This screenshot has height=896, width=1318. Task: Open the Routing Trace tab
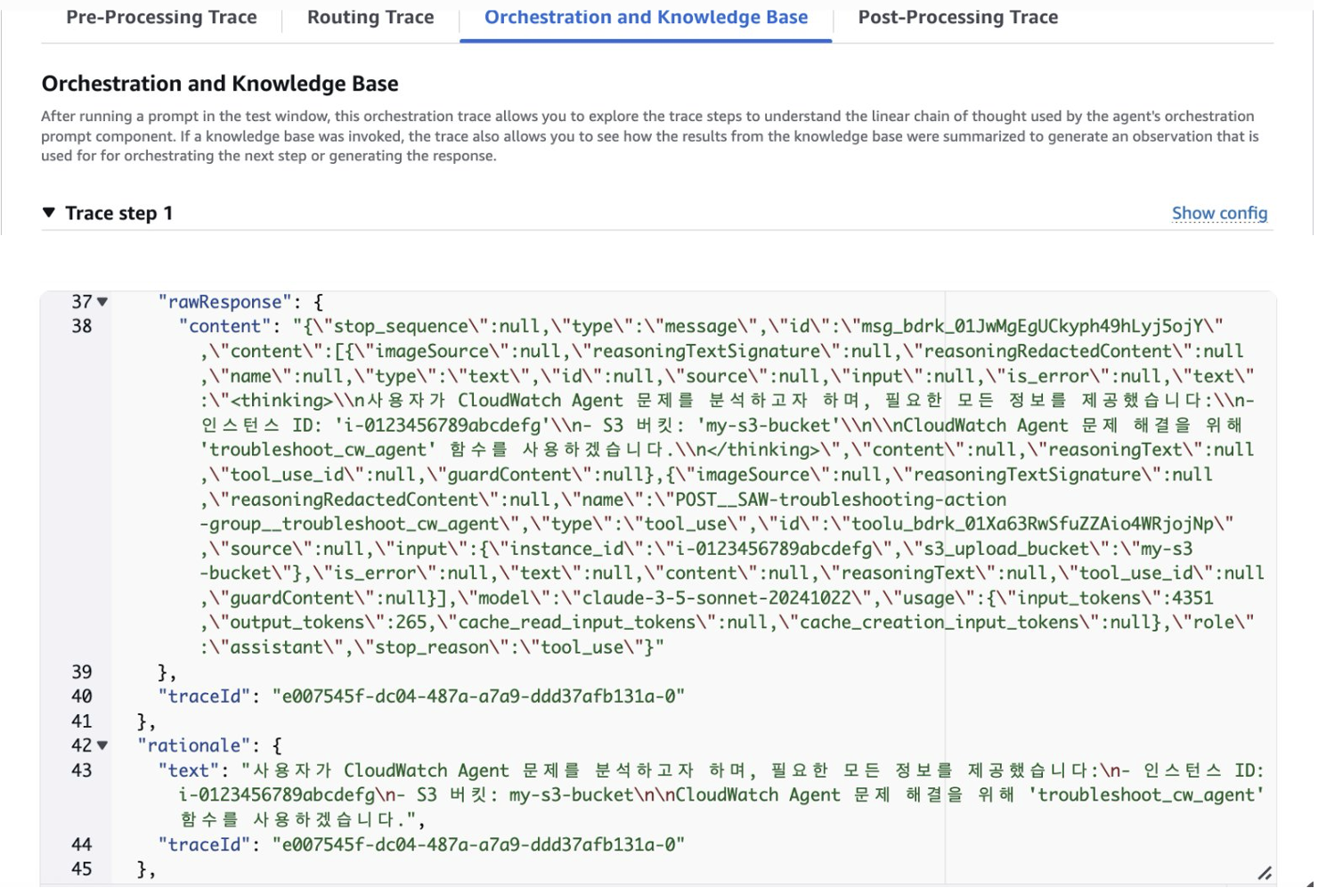[x=370, y=17]
